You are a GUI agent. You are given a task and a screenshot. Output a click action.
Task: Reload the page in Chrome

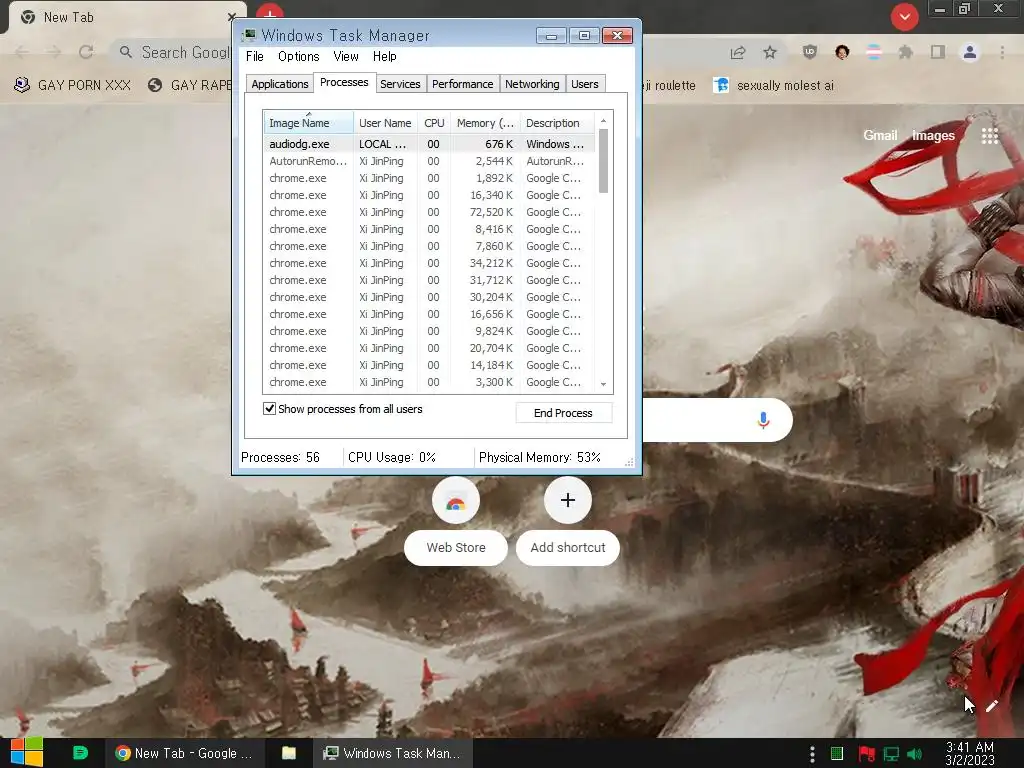(x=86, y=52)
